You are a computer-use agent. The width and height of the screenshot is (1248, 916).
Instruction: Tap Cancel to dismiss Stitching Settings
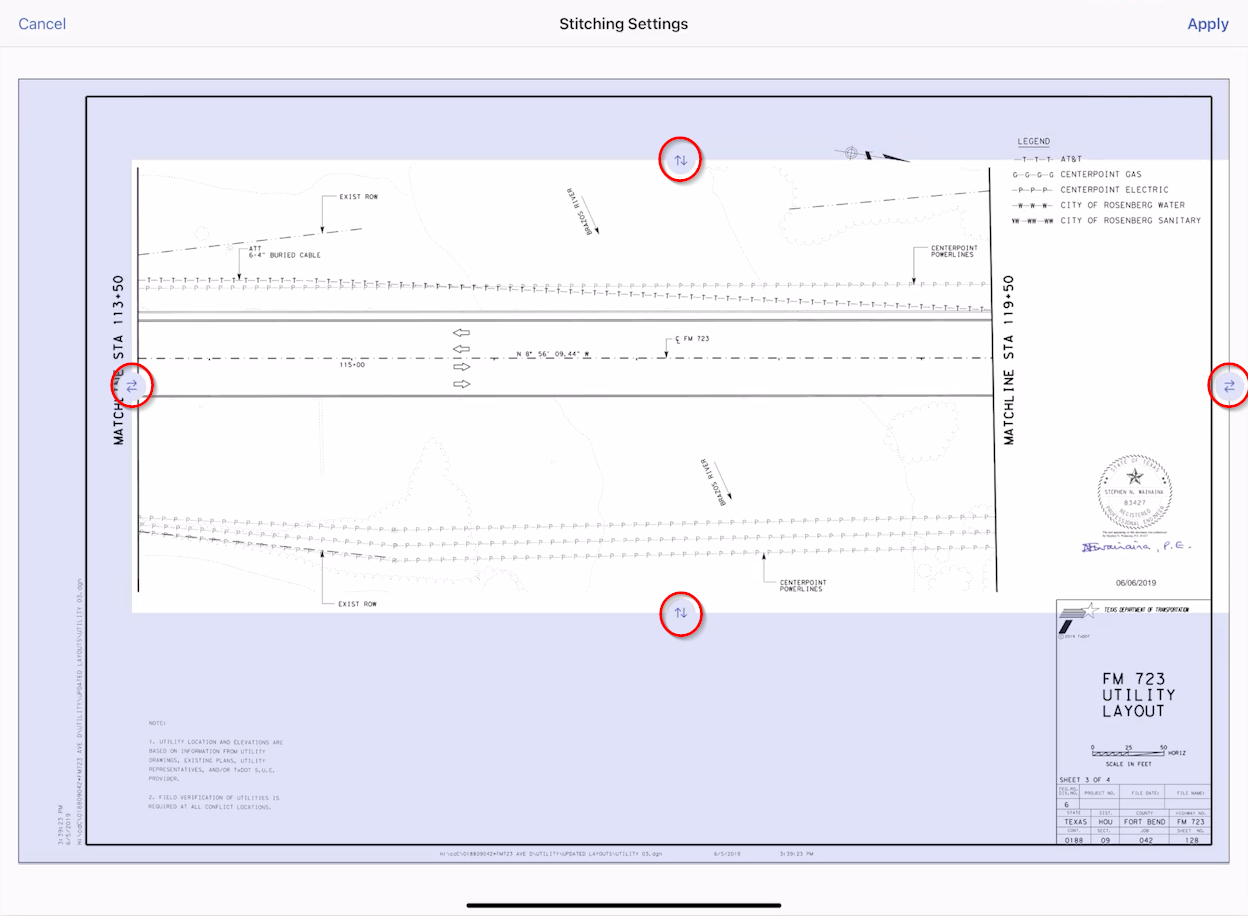tap(42, 23)
